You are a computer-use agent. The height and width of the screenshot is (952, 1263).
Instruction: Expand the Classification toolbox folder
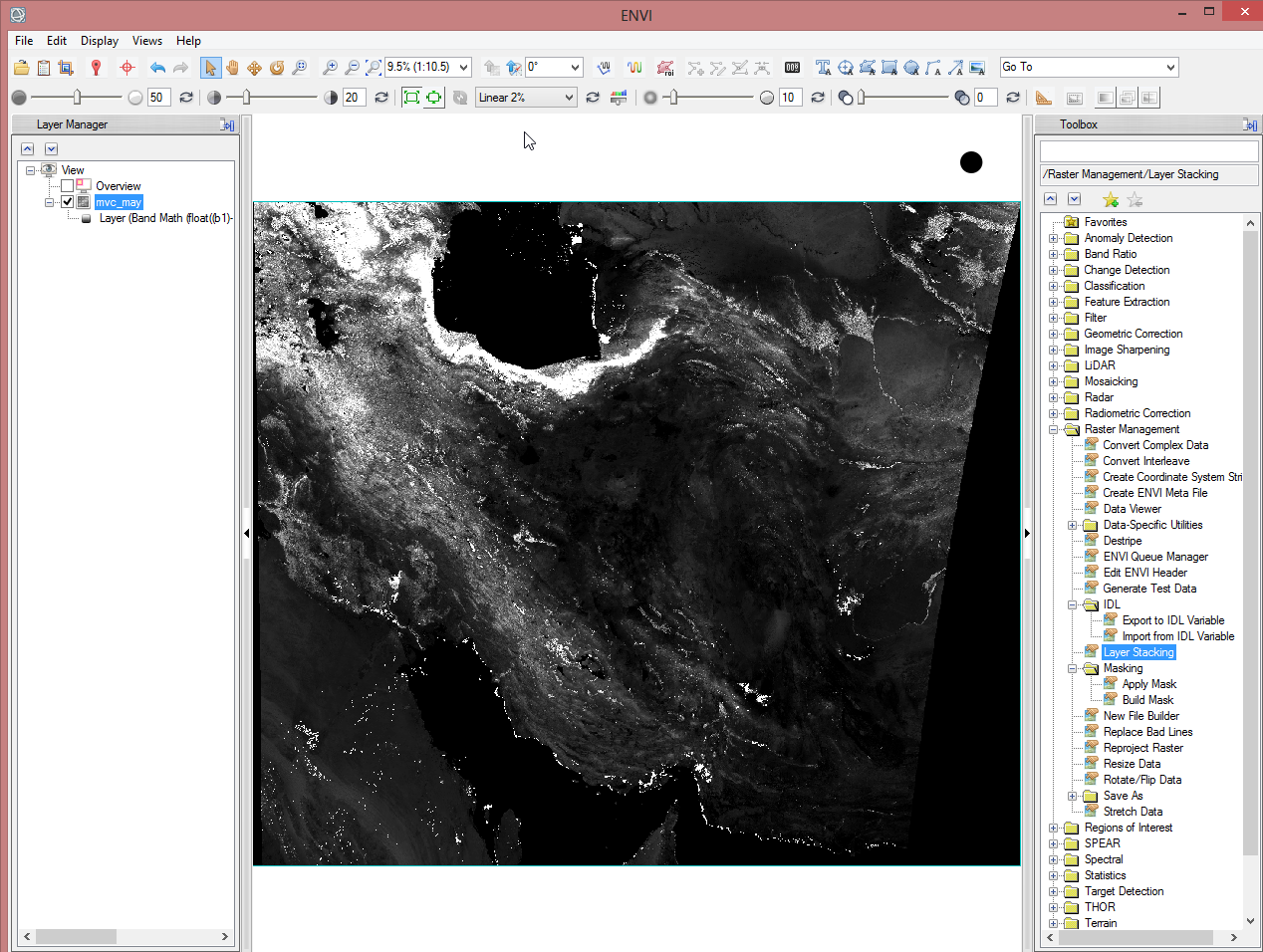[x=1054, y=286]
